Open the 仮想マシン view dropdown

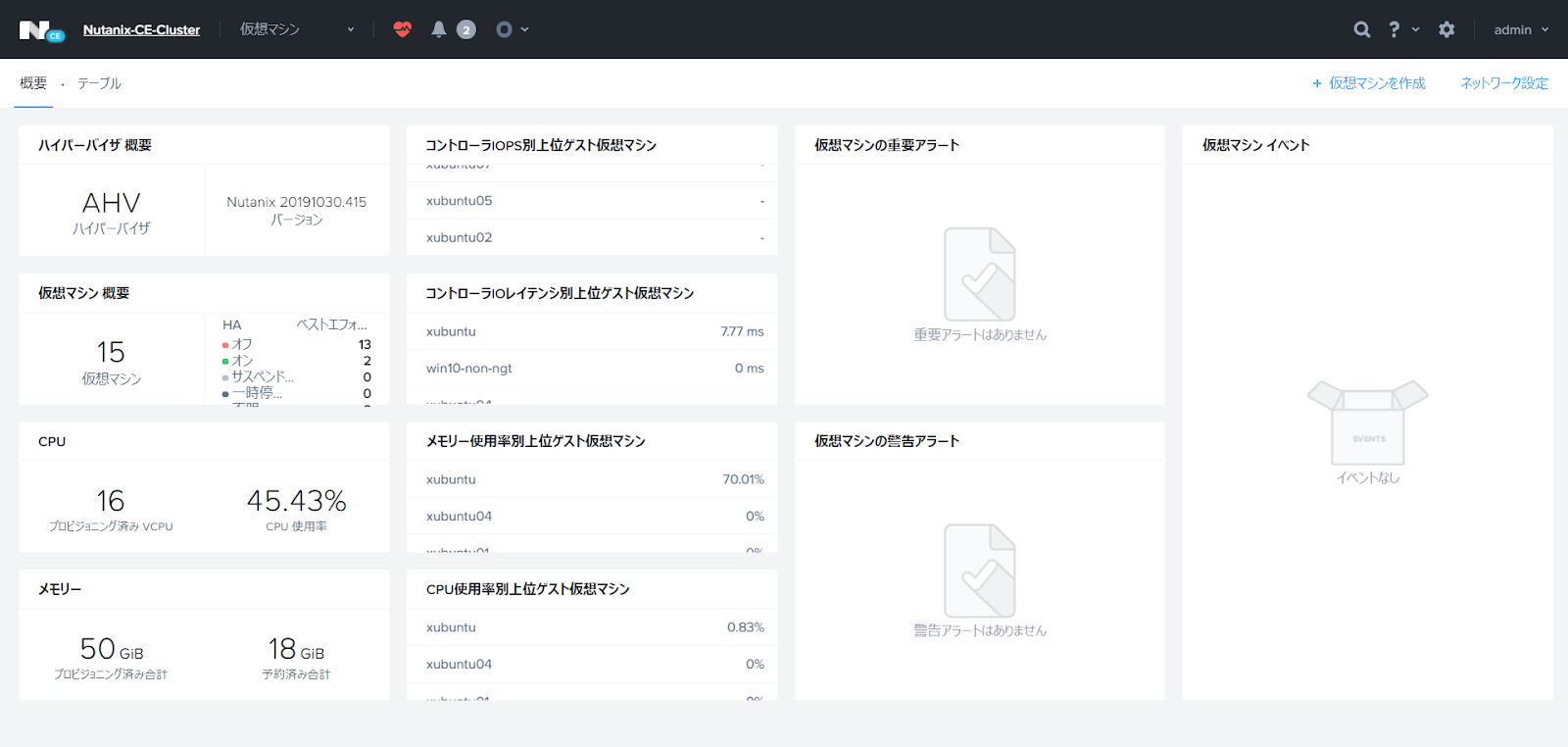297,29
